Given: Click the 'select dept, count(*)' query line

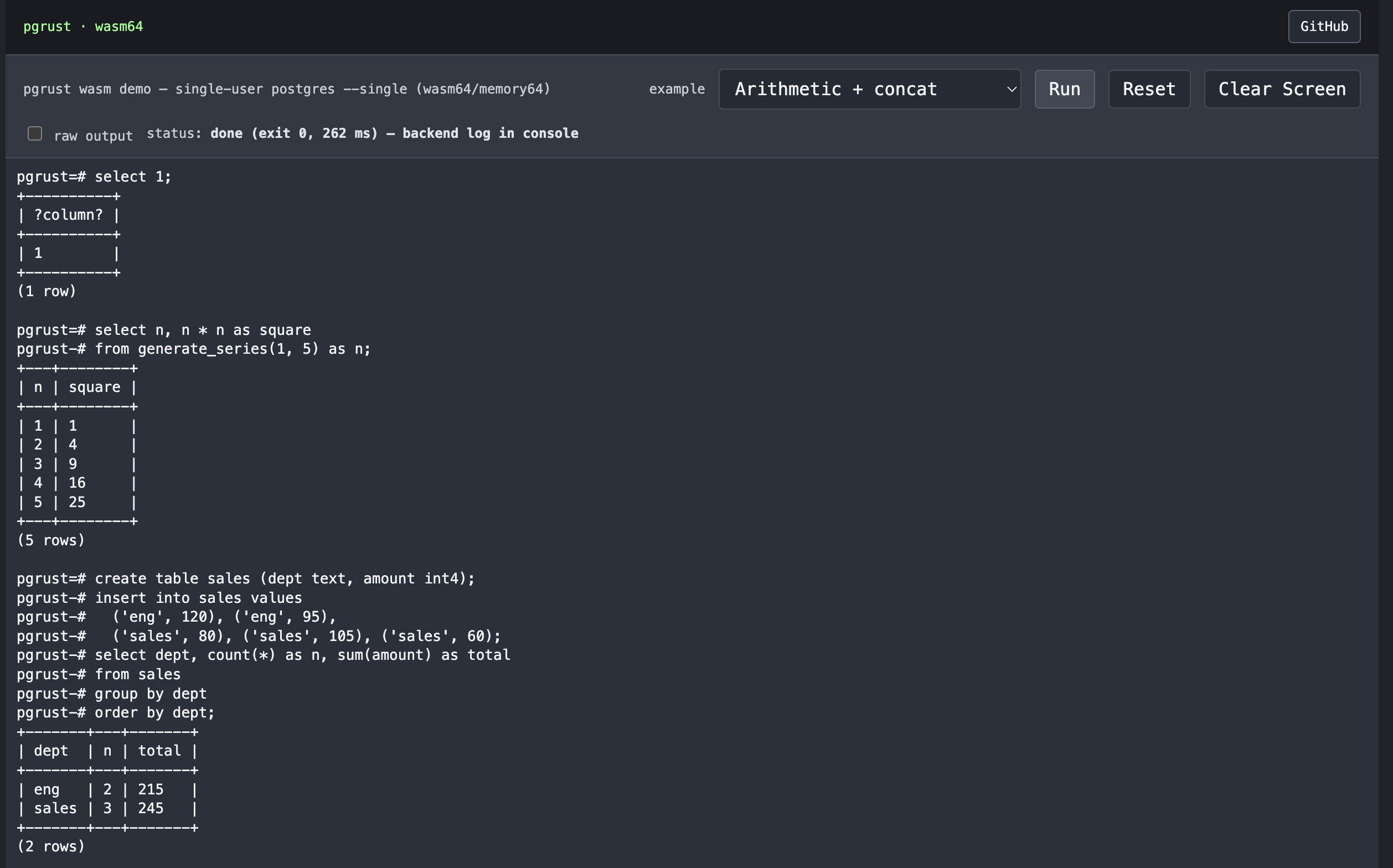Looking at the screenshot, I should [x=264, y=655].
